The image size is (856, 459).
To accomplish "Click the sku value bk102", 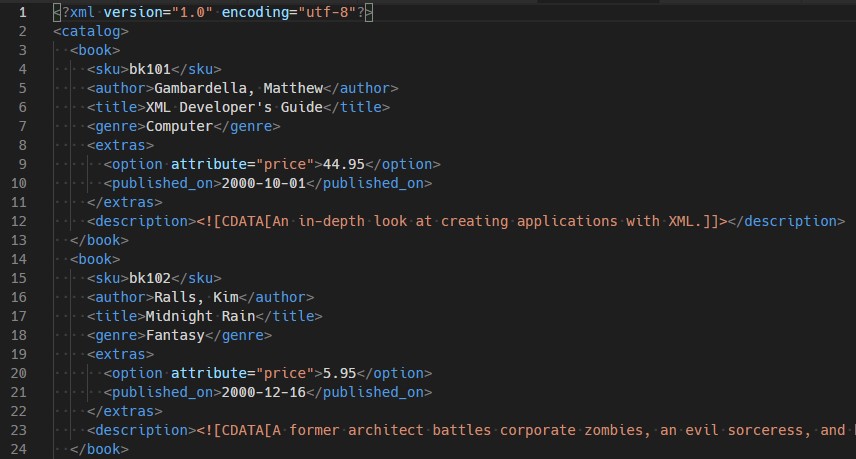I will (150, 278).
